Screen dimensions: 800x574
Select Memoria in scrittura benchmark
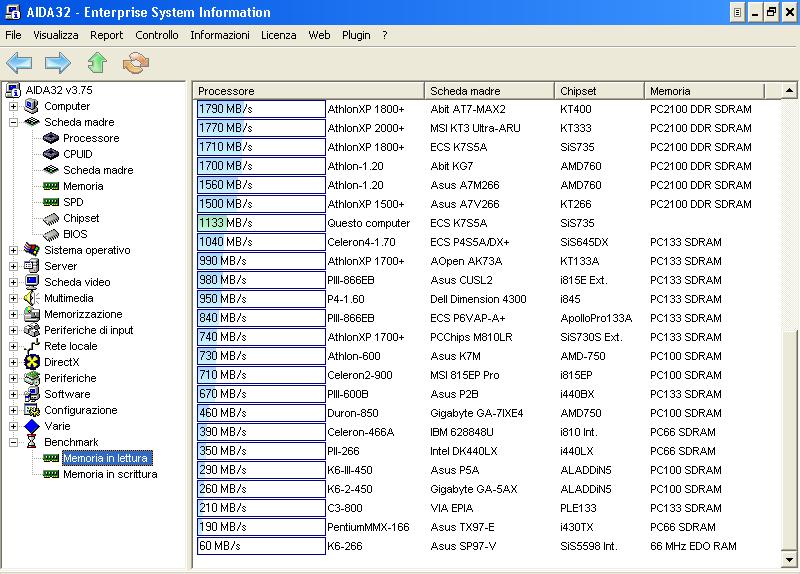point(110,474)
